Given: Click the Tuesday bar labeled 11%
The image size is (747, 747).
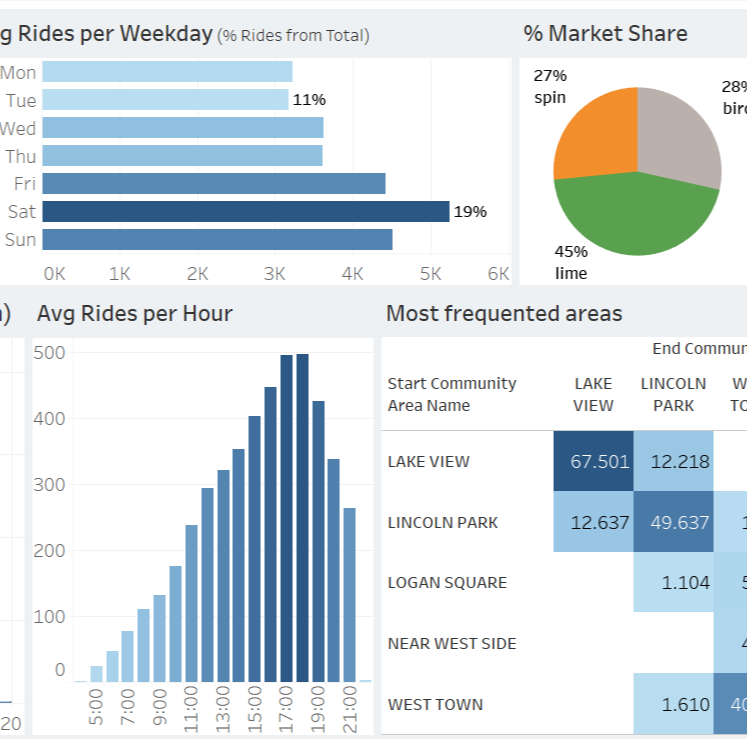Looking at the screenshot, I should [165, 100].
